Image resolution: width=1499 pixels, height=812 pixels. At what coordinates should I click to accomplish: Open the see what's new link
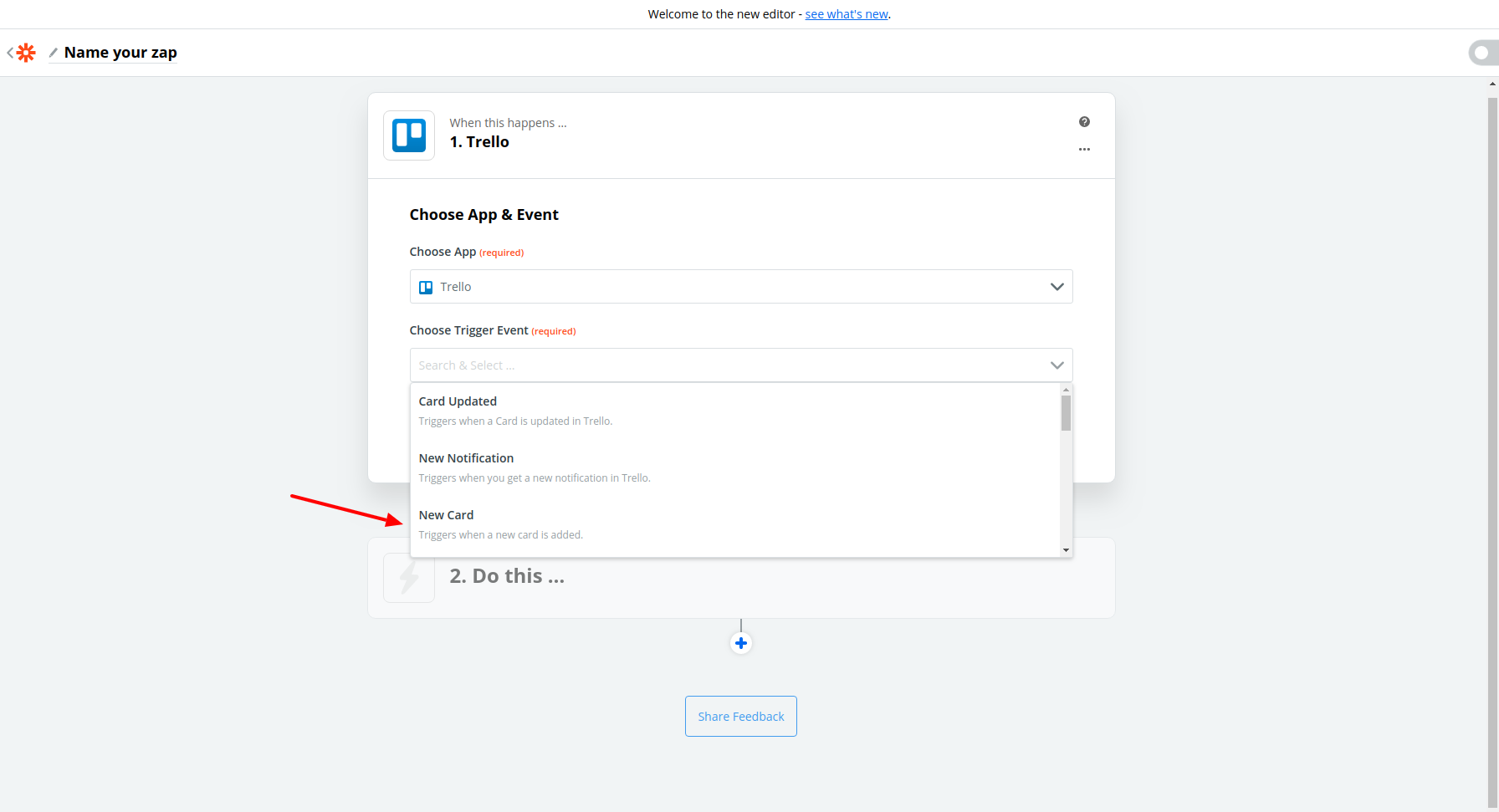847,14
